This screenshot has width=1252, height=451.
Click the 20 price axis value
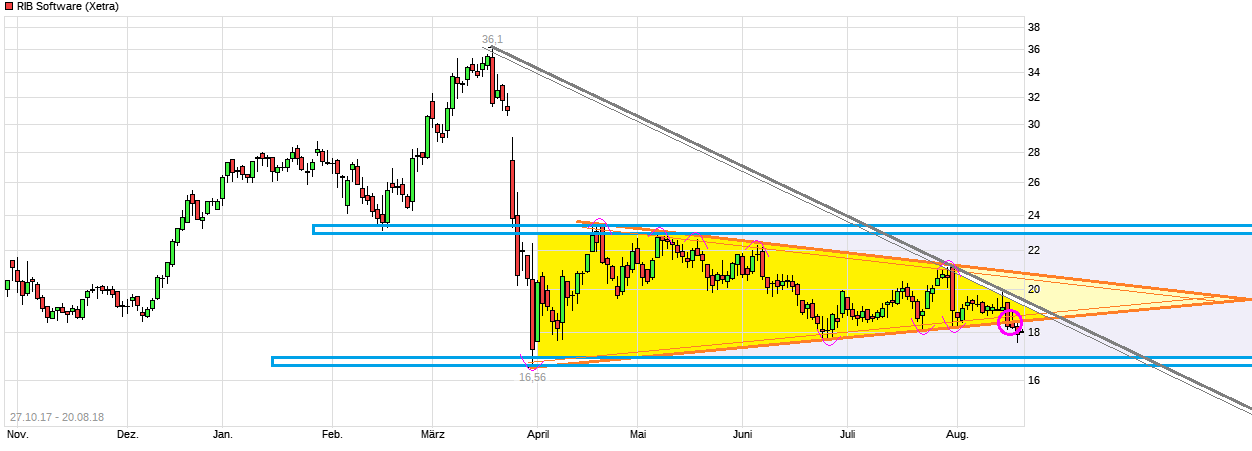click(x=1034, y=289)
